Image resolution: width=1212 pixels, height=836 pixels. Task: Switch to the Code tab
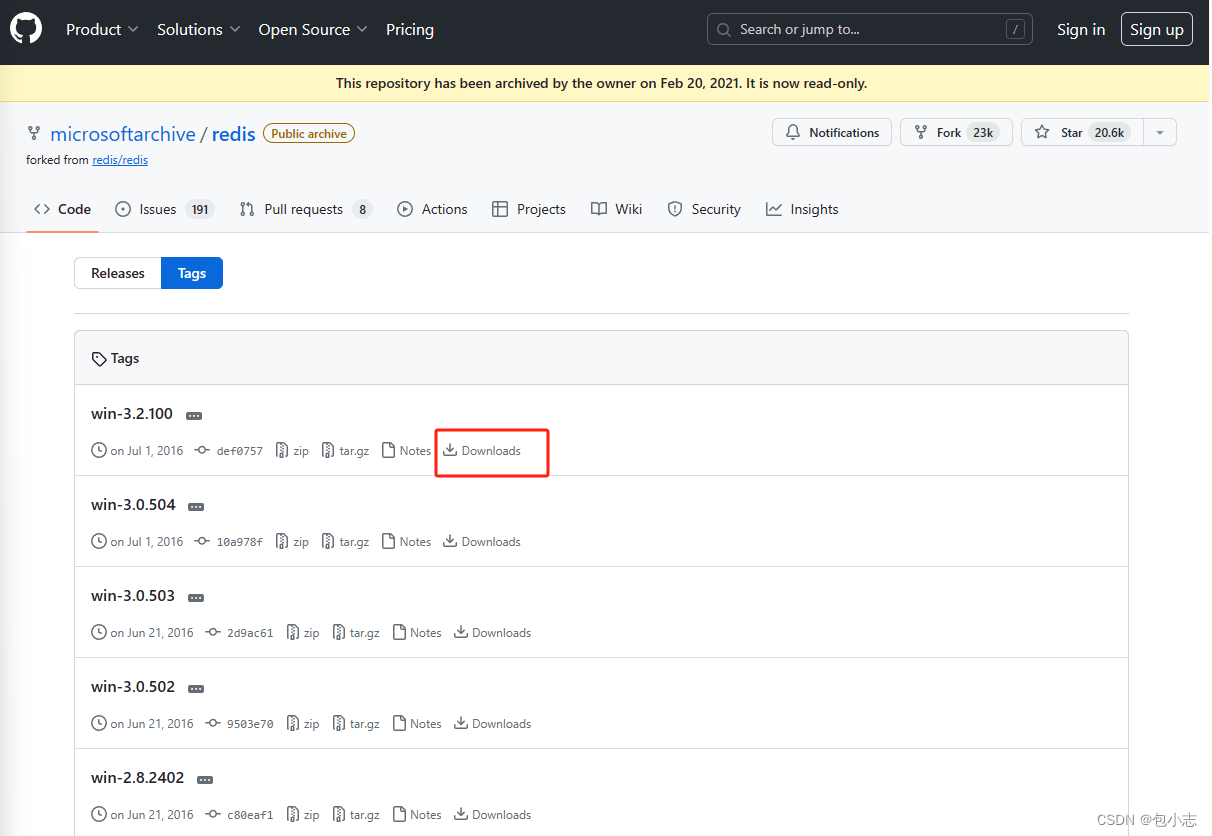tap(62, 209)
